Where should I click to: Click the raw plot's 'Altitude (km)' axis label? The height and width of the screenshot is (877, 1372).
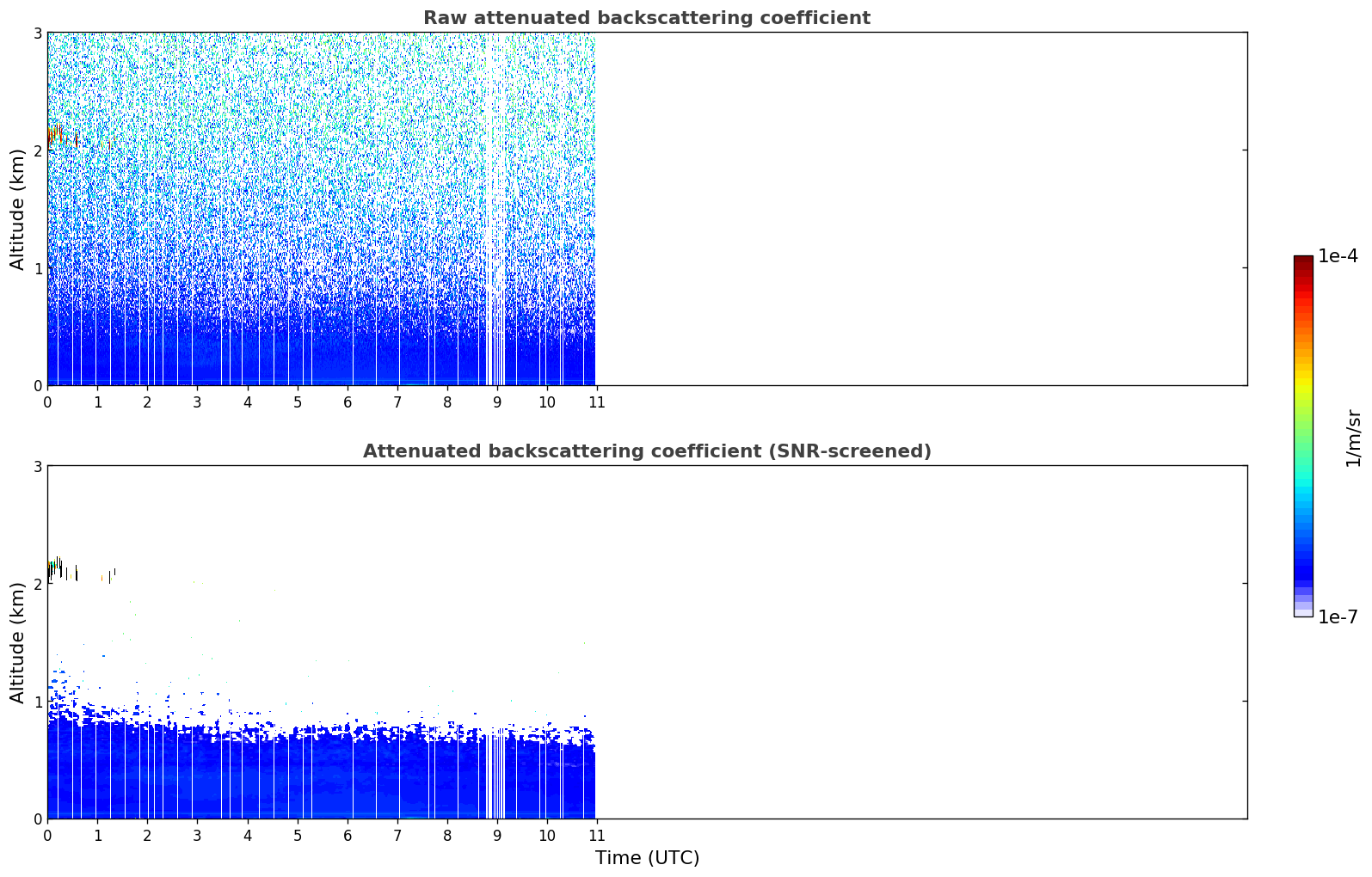pyautogui.click(x=18, y=209)
